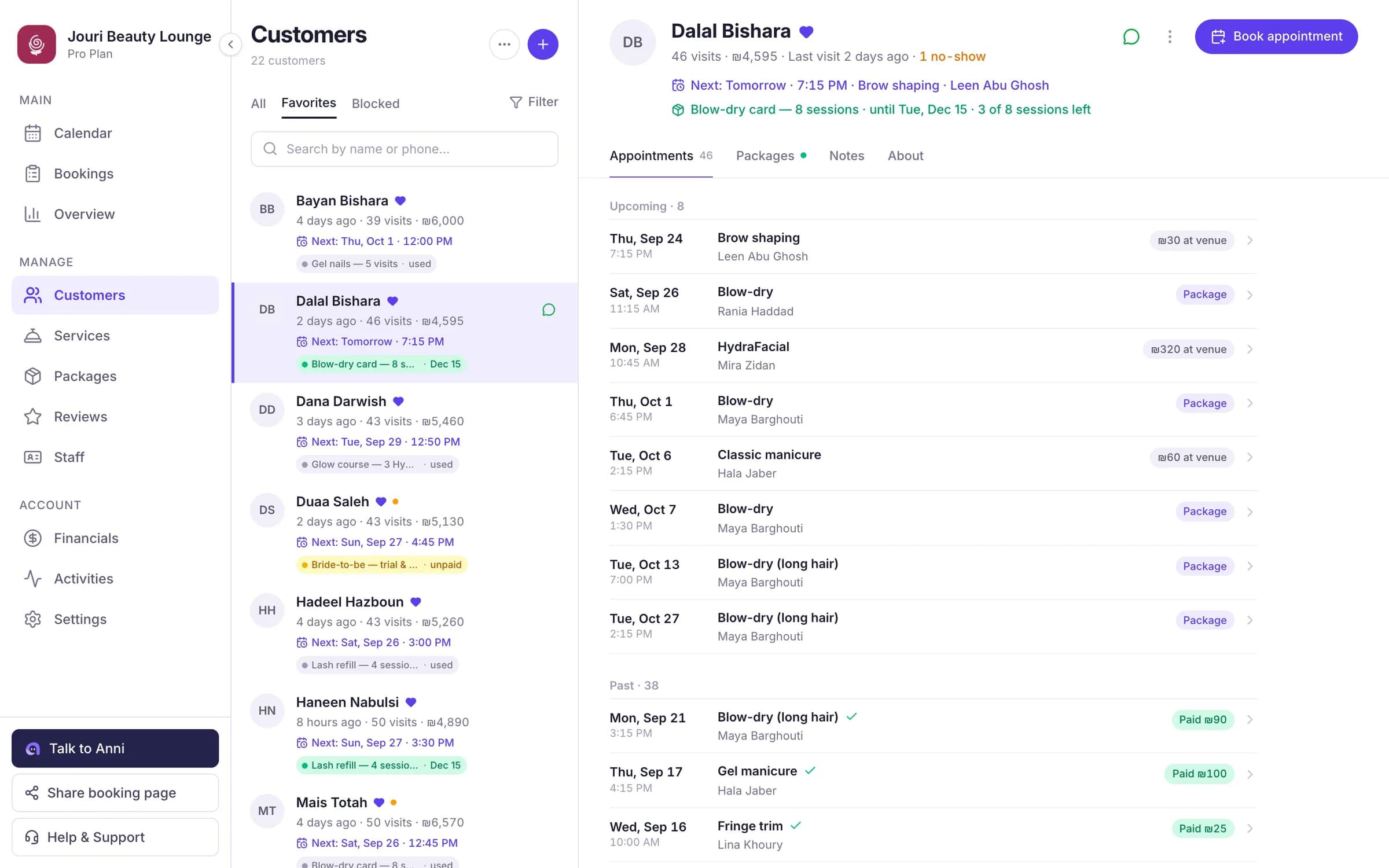The height and width of the screenshot is (868, 1389).
Task: Select the Customers item in the sidebar
Action: [115, 295]
